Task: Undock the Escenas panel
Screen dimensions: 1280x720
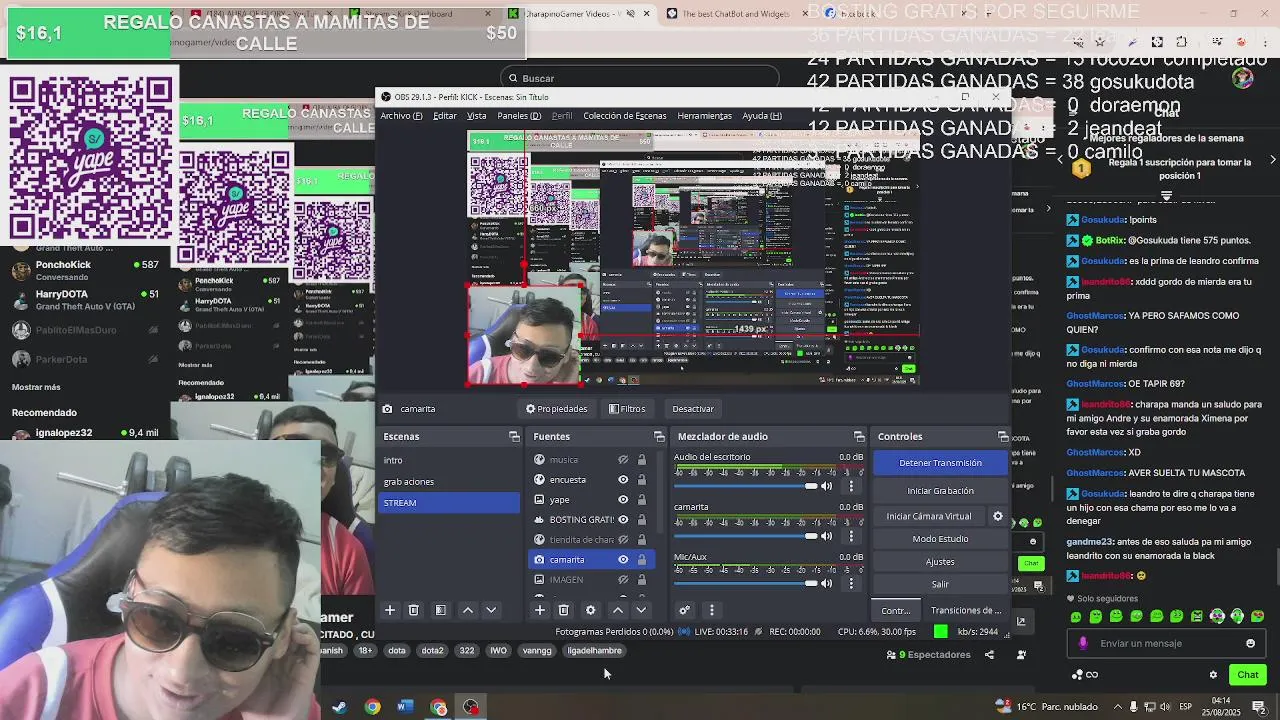Action: coord(514,437)
